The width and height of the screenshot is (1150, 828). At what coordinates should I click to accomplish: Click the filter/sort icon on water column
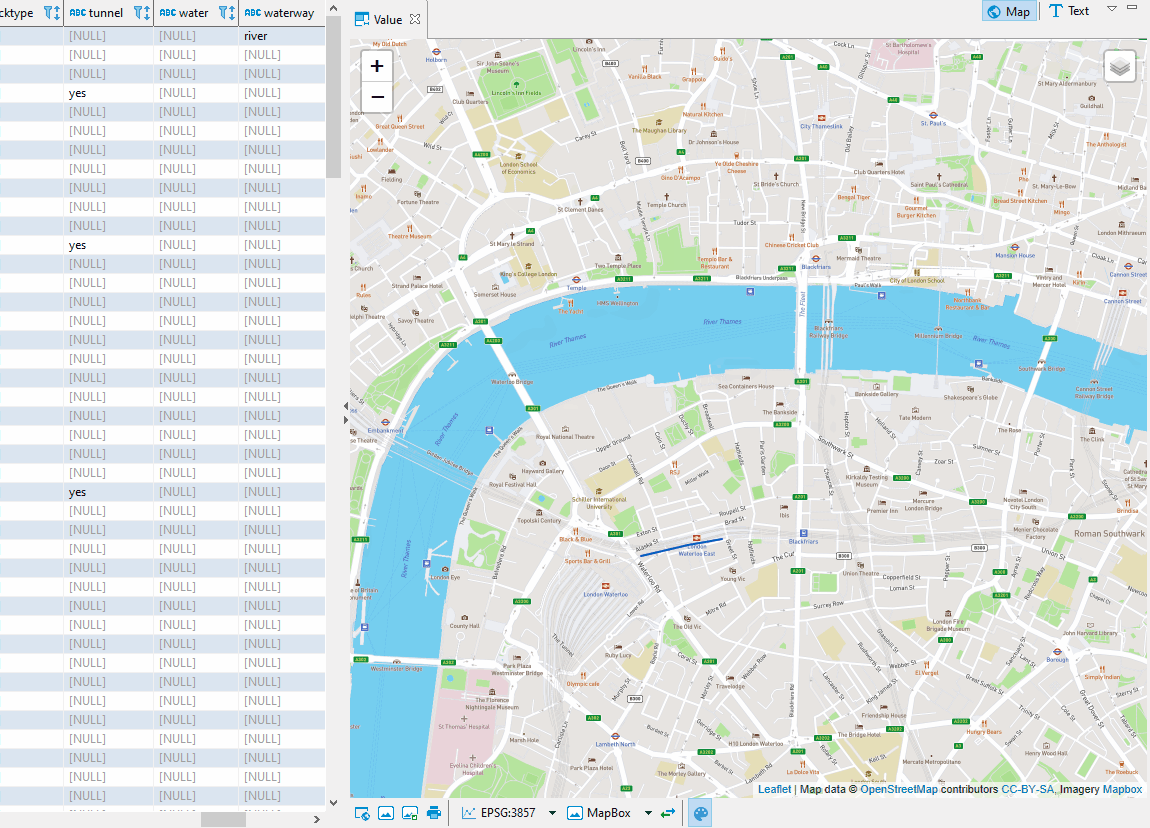click(227, 12)
